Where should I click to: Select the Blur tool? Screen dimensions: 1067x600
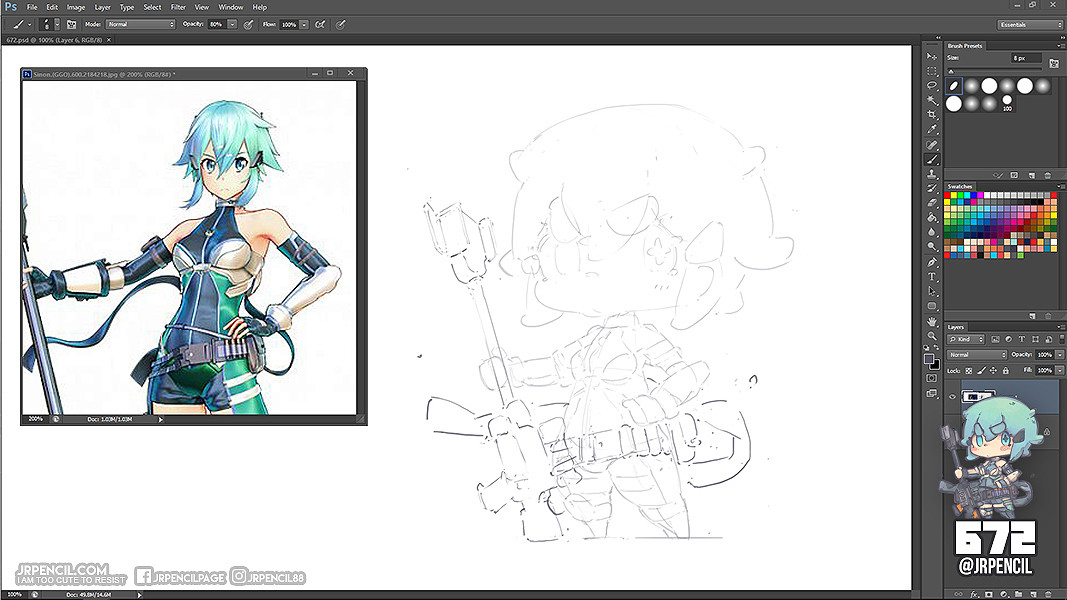coord(932,232)
